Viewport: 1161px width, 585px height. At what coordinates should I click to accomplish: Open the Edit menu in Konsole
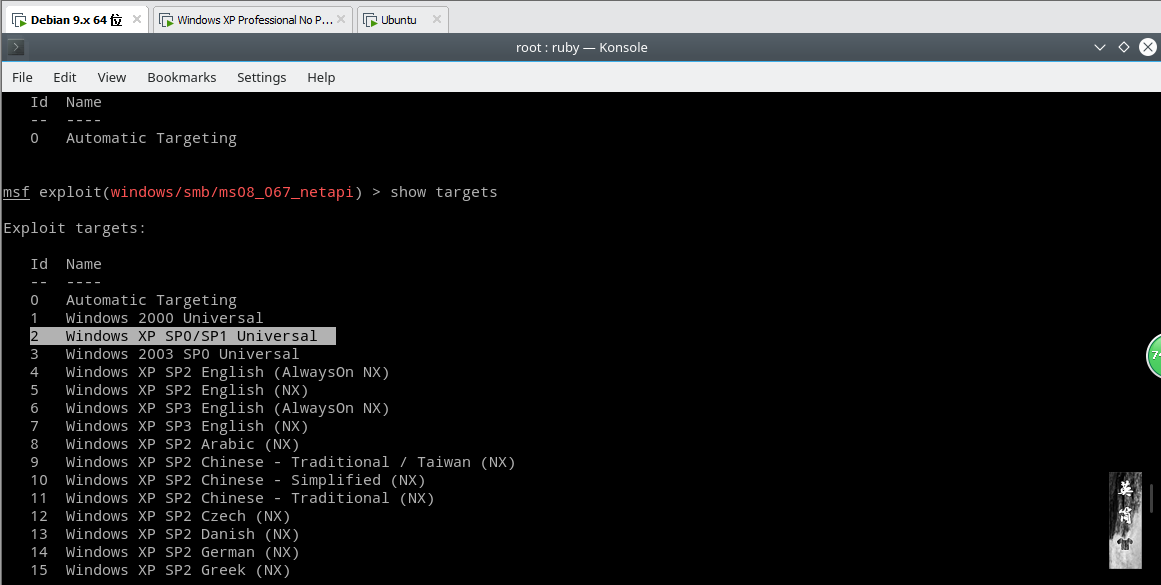[64, 77]
